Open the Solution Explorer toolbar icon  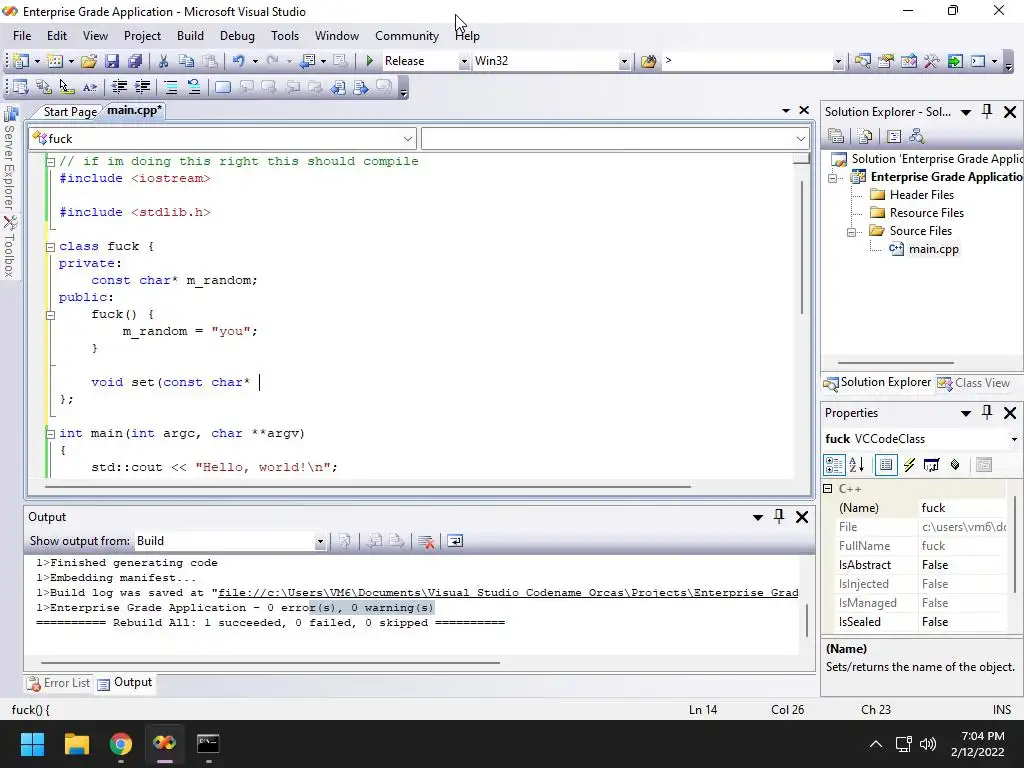tap(862, 61)
